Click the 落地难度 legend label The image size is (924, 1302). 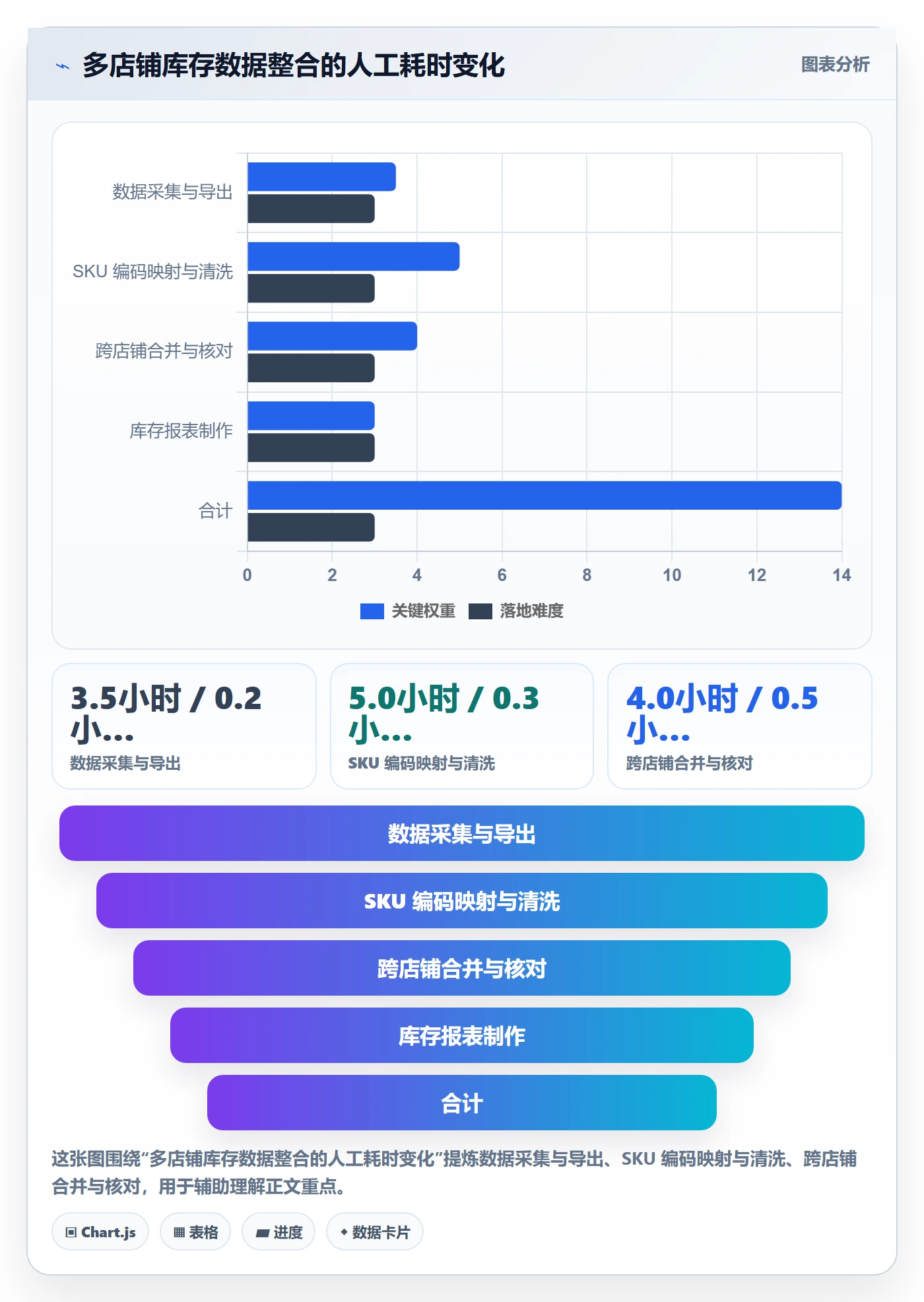click(x=532, y=611)
